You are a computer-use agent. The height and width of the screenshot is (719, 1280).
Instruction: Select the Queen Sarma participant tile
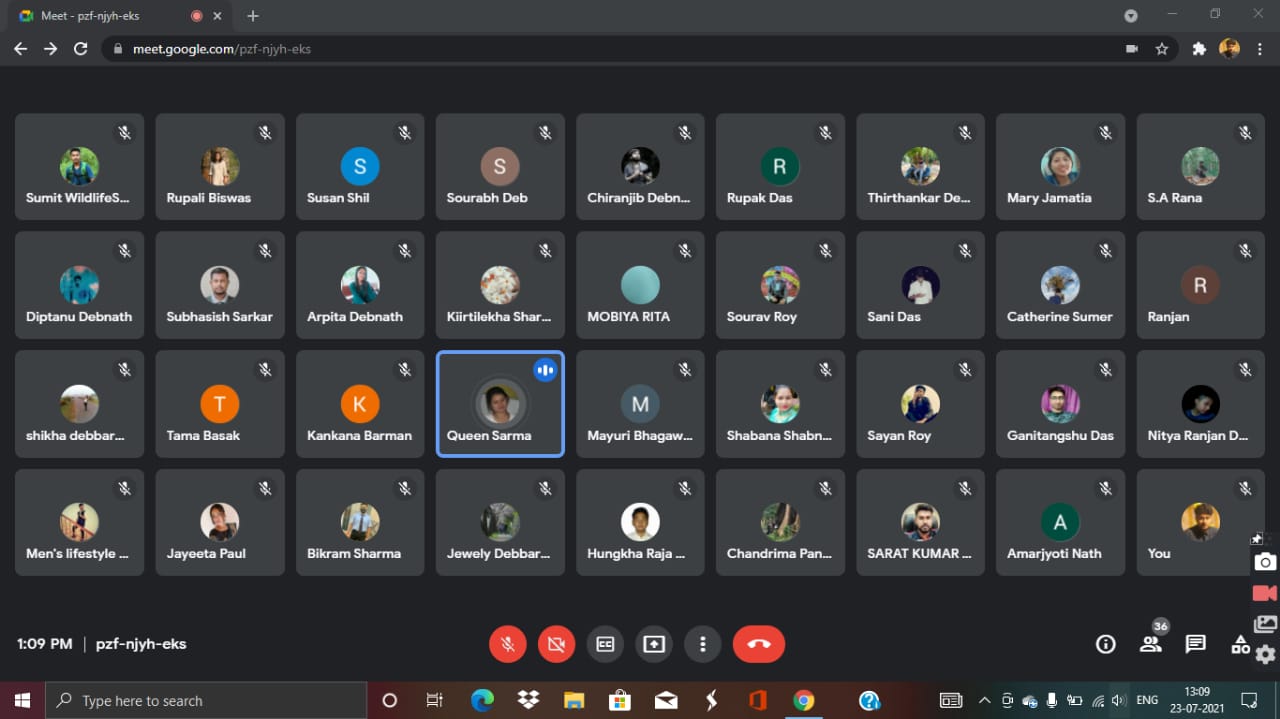(x=500, y=404)
